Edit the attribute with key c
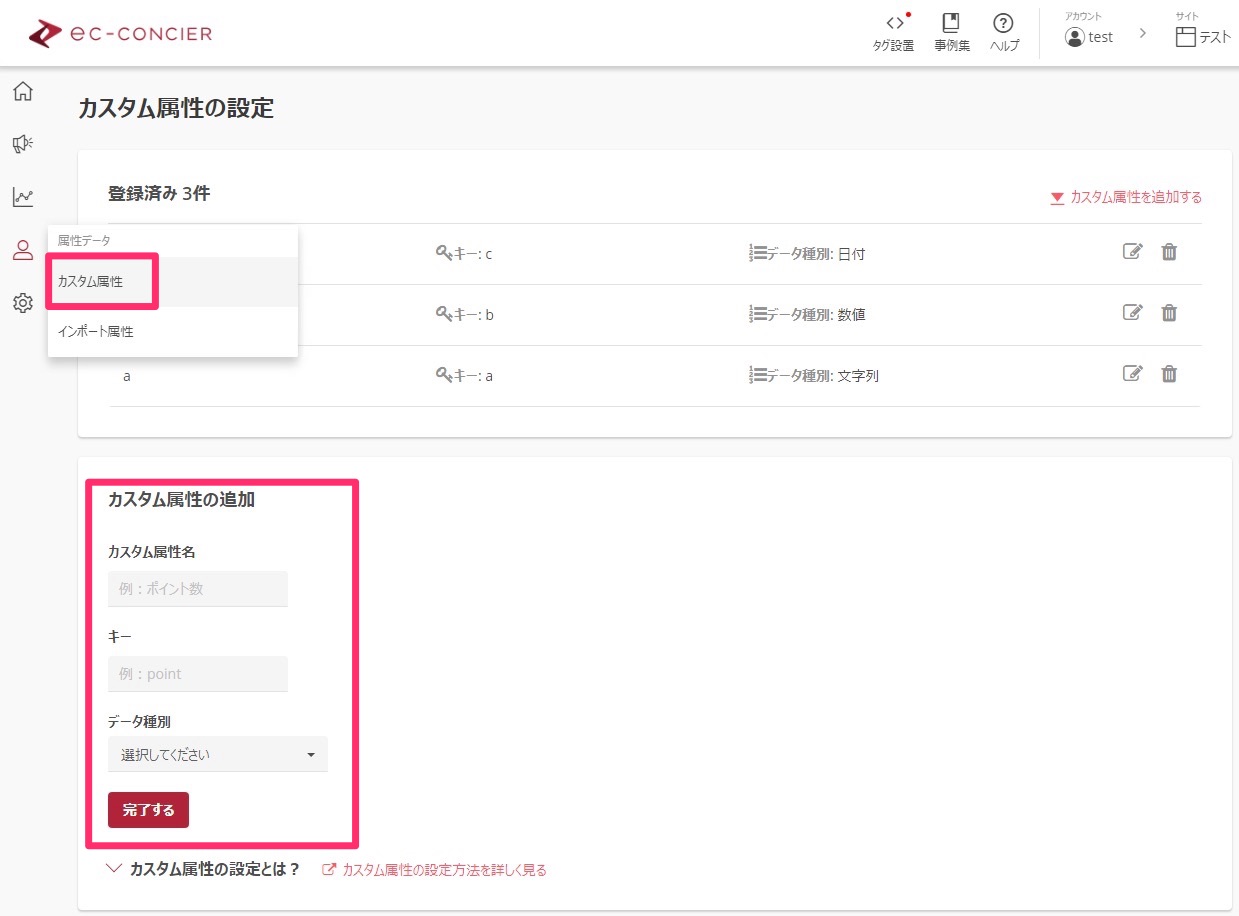The width and height of the screenshot is (1239, 916). [x=1132, y=252]
